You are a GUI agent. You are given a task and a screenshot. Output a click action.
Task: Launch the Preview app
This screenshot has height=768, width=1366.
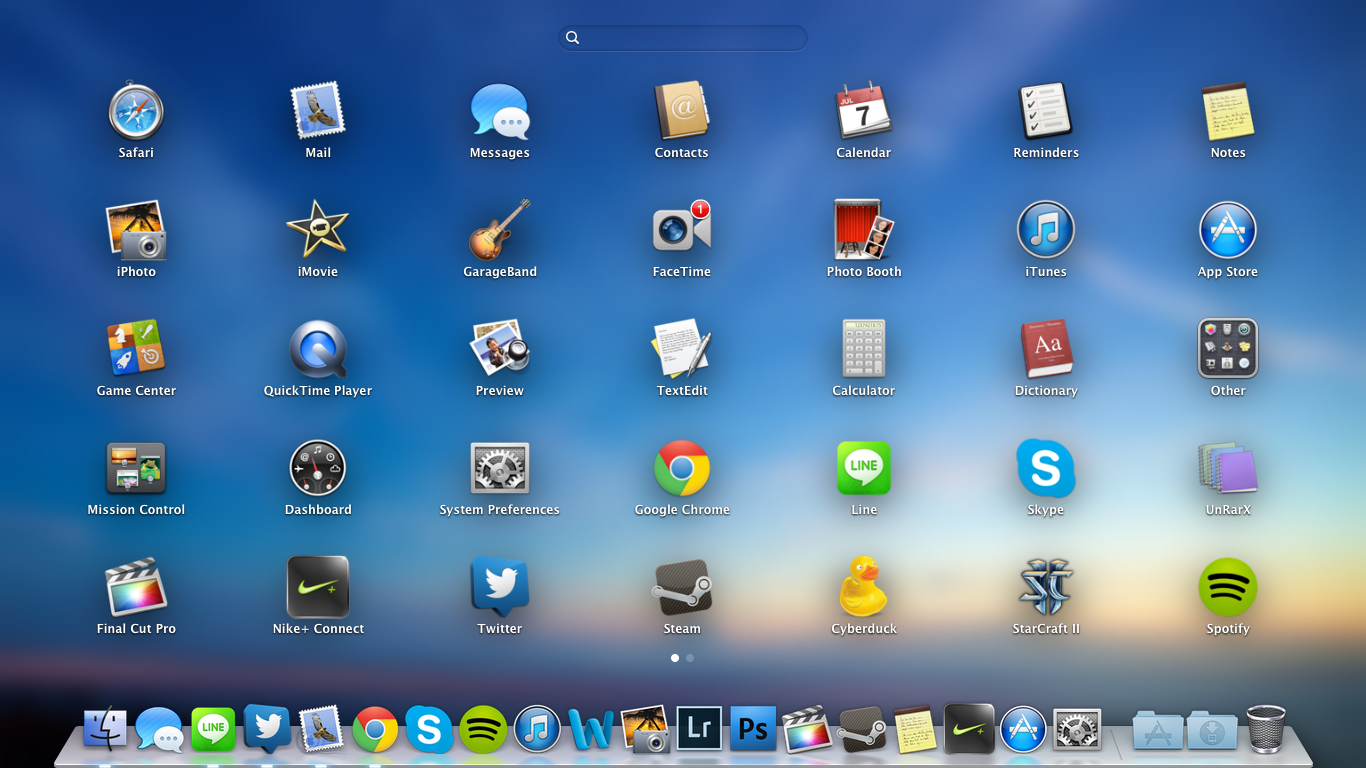[x=500, y=349]
